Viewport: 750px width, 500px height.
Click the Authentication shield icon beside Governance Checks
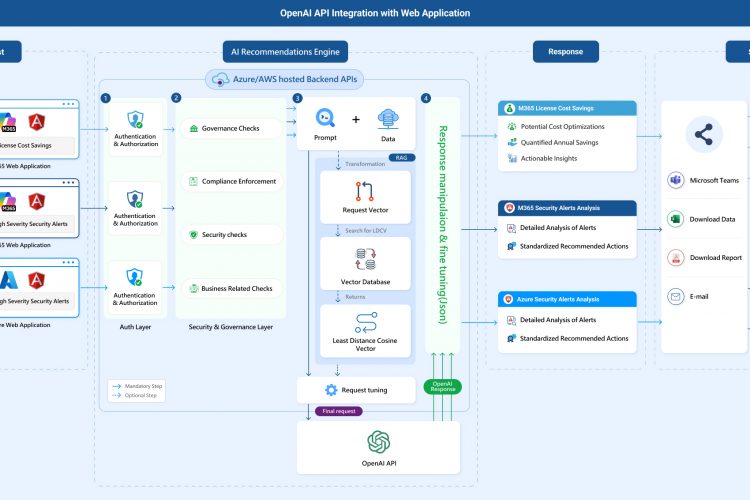[135, 120]
